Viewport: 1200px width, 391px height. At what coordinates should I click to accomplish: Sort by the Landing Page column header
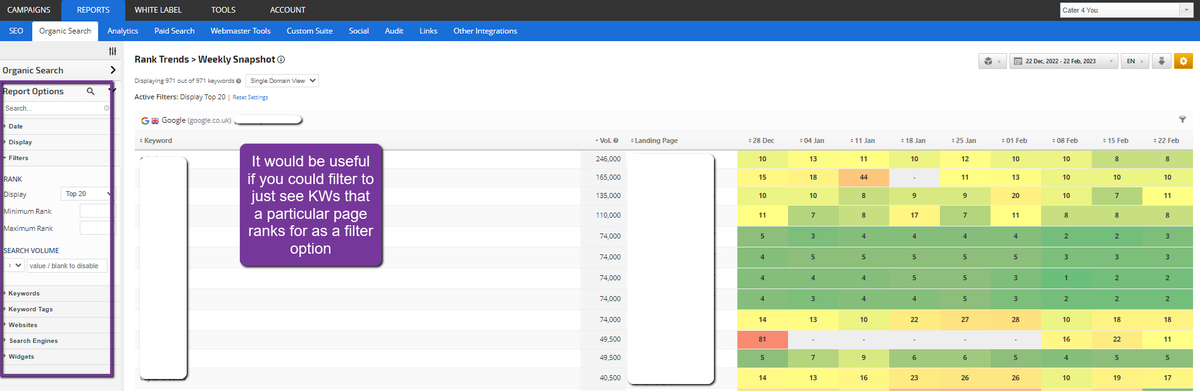coord(654,140)
